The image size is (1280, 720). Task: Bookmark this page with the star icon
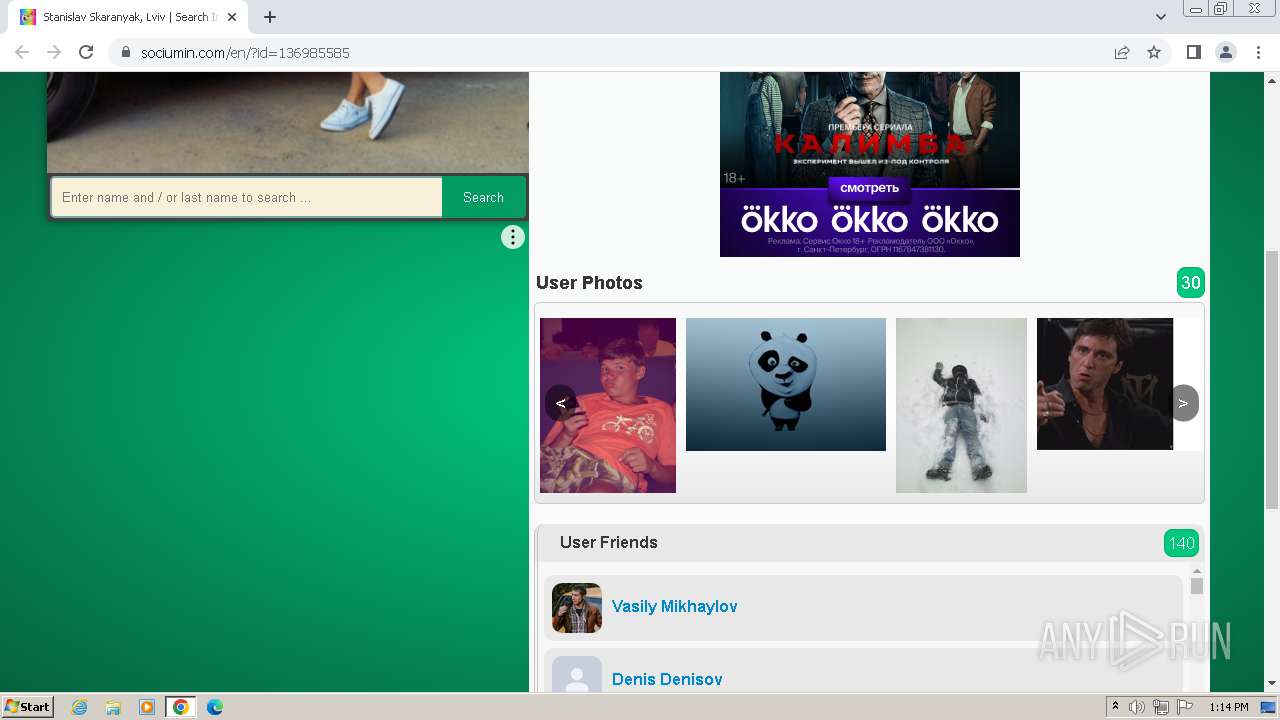pyautogui.click(x=1154, y=52)
